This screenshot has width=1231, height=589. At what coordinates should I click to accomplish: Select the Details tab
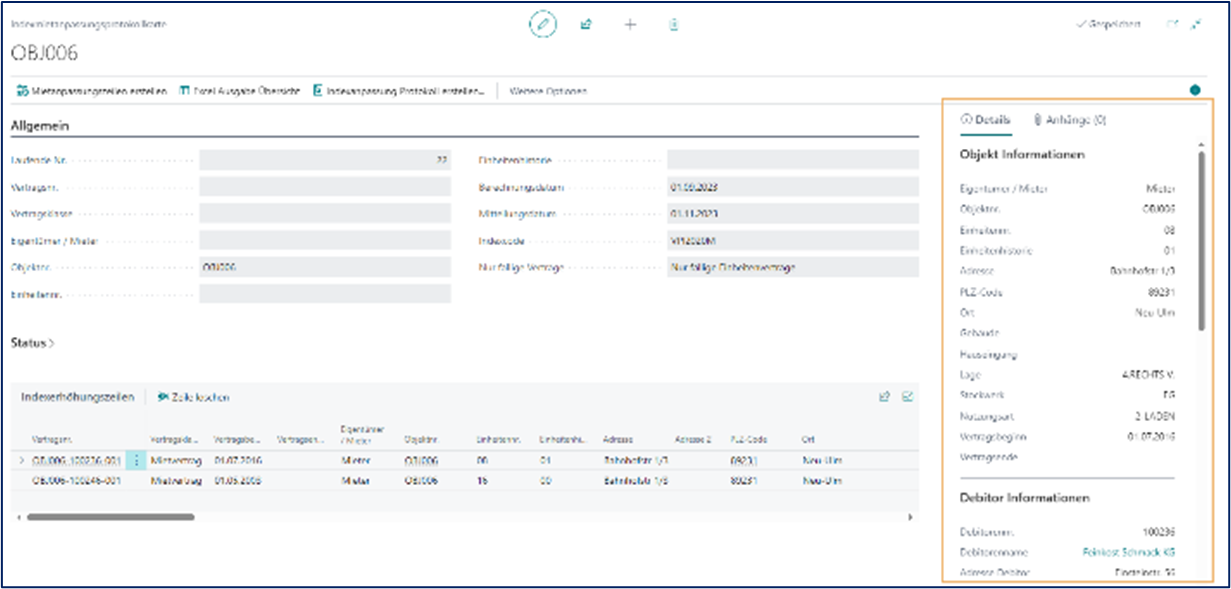[x=985, y=120]
